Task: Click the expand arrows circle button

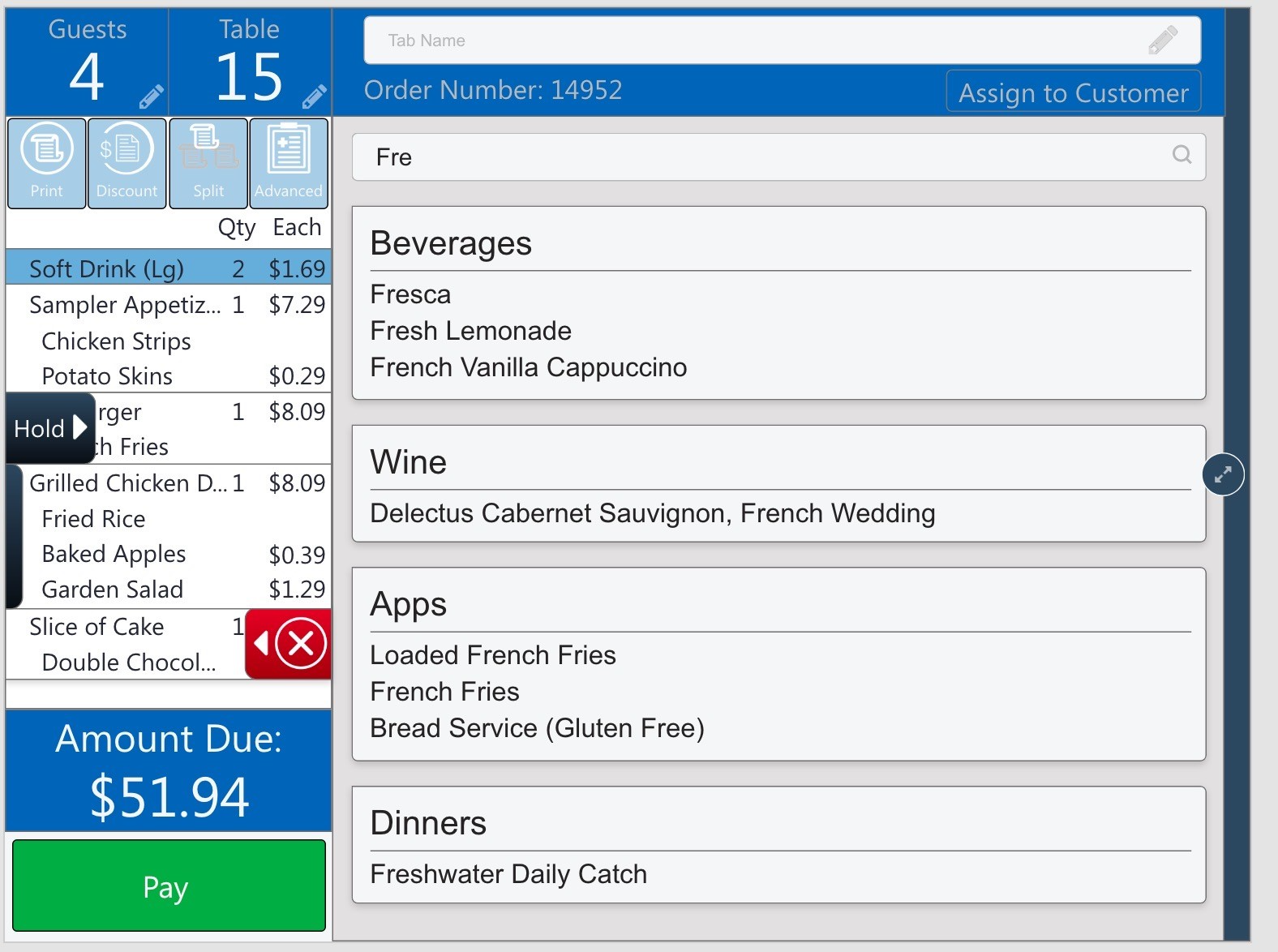Action: (1223, 474)
